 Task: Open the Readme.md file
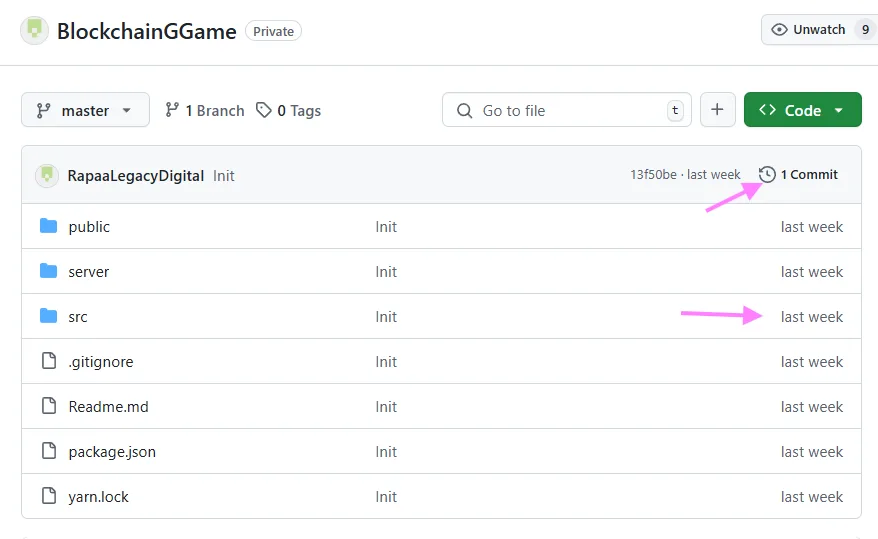(109, 406)
